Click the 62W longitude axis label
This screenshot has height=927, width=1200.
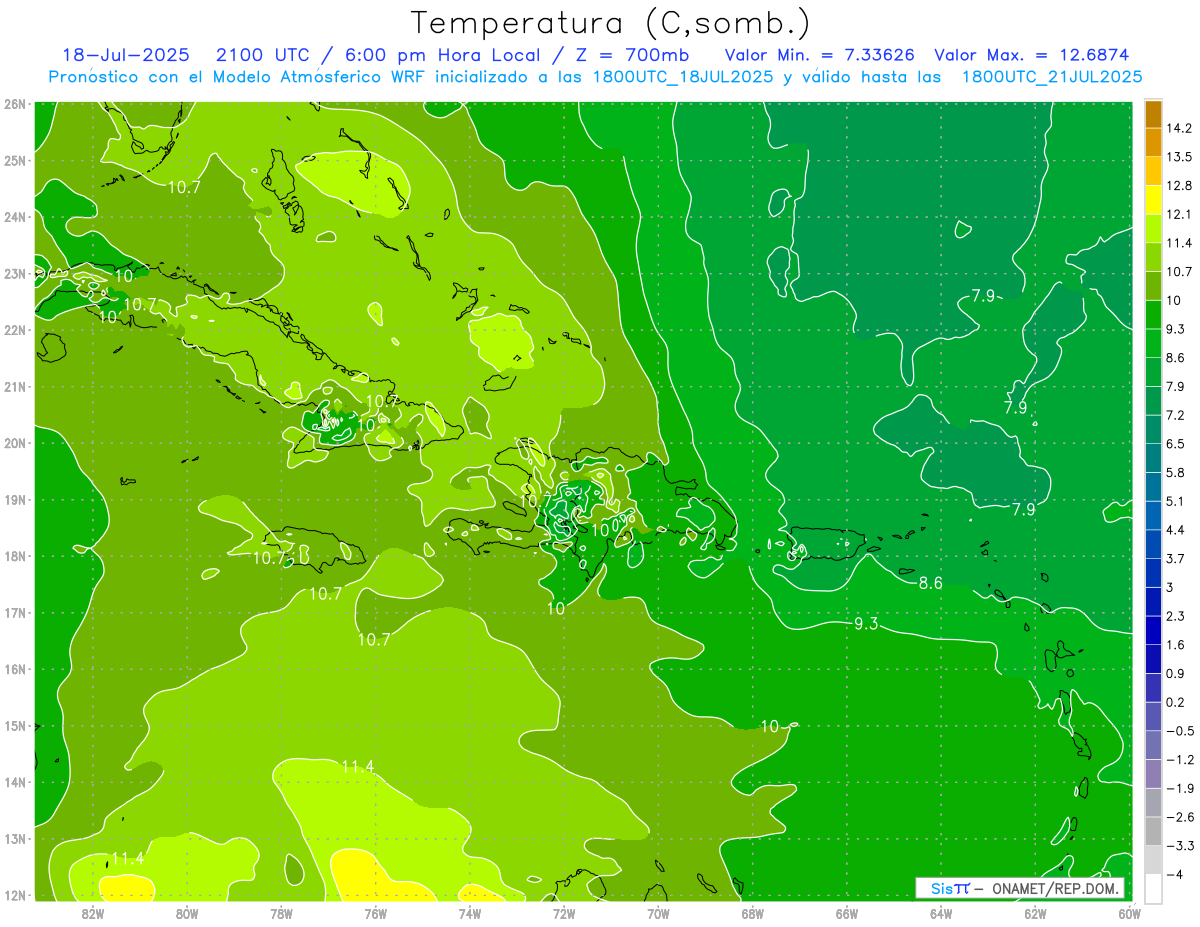click(x=1035, y=913)
